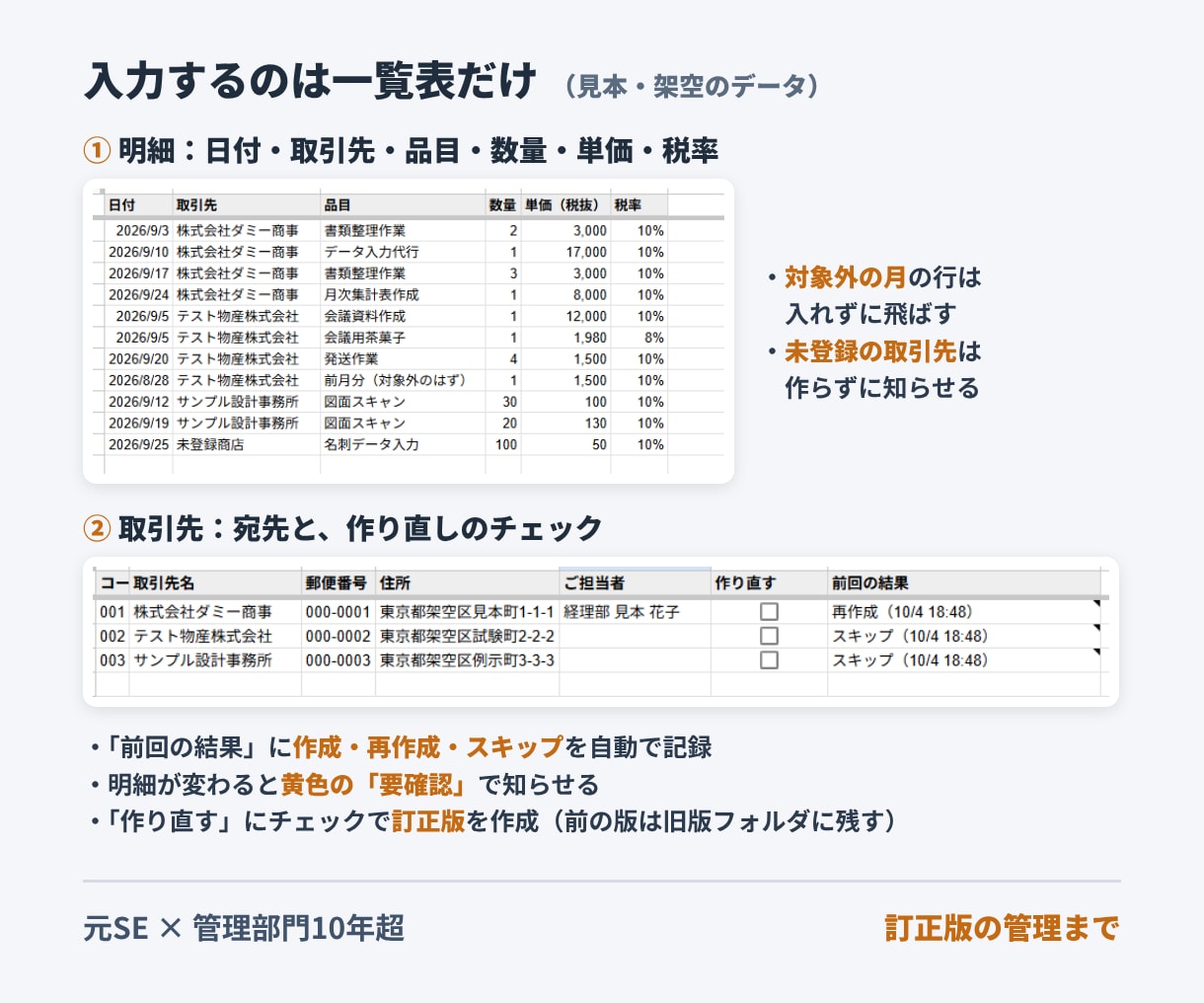Select the 名刺データ入力 item cell
The height and width of the screenshot is (1003, 1204).
pos(403,444)
